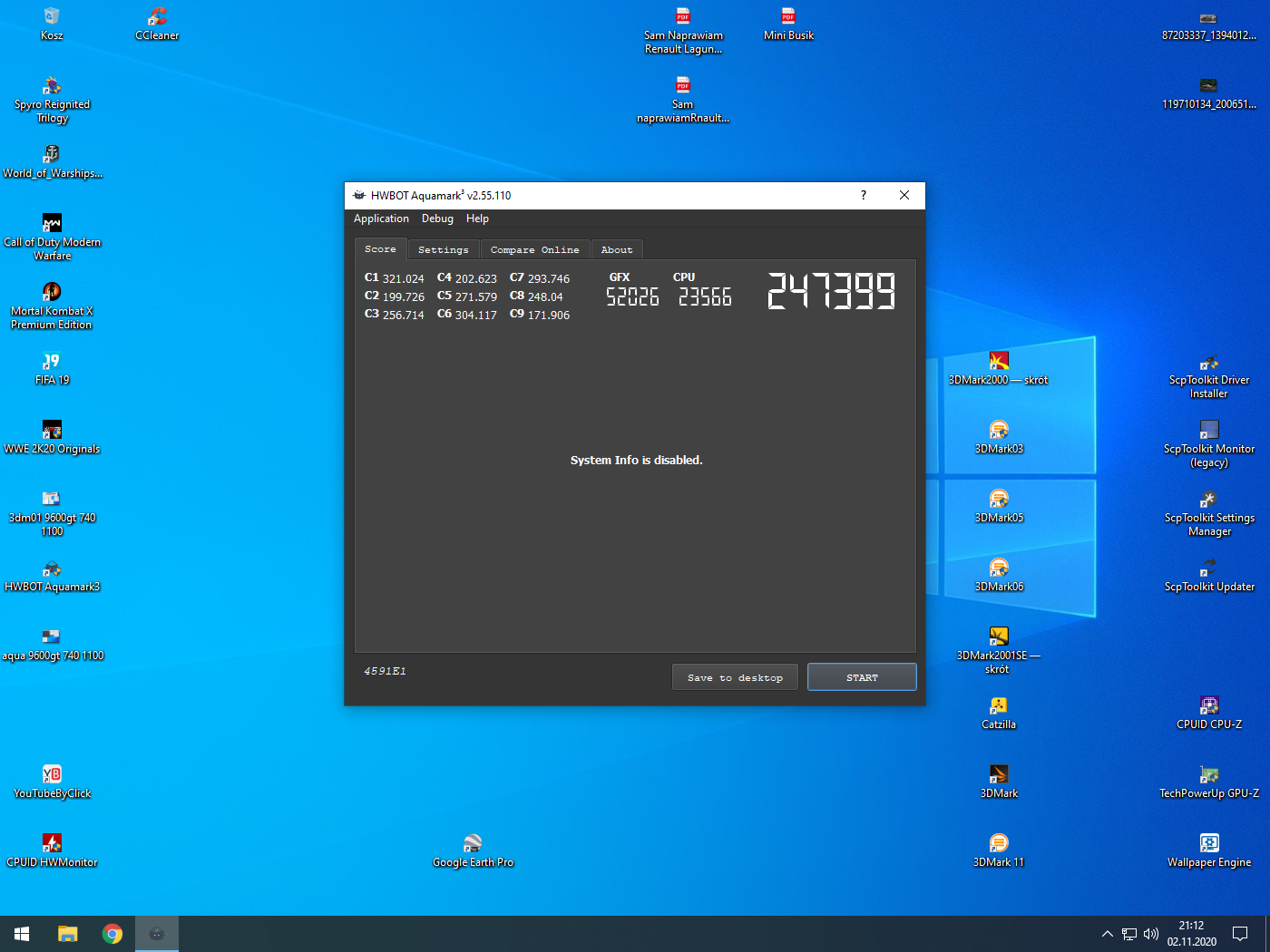The image size is (1270, 952).
Task: Select FIFA 19 desktop icon
Action: [x=52, y=368]
